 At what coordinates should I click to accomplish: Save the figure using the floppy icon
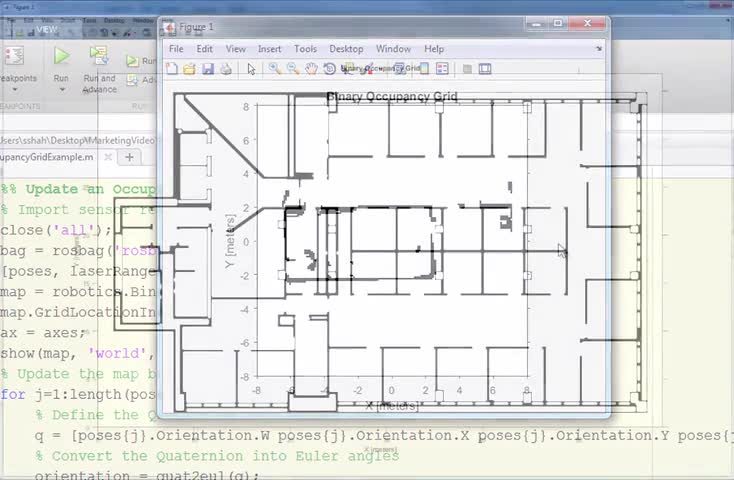coord(208,69)
